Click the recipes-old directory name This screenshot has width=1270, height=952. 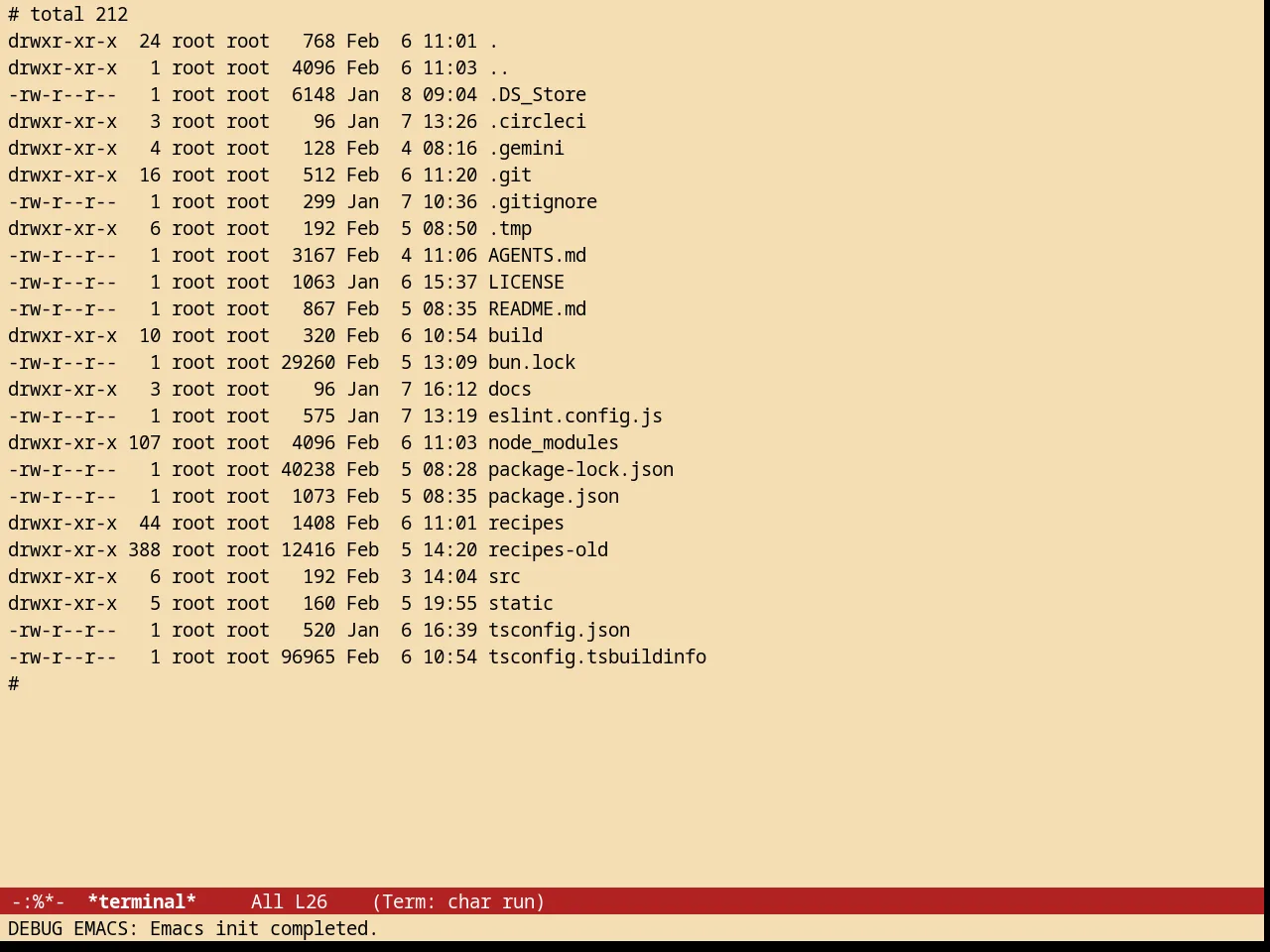[548, 549]
